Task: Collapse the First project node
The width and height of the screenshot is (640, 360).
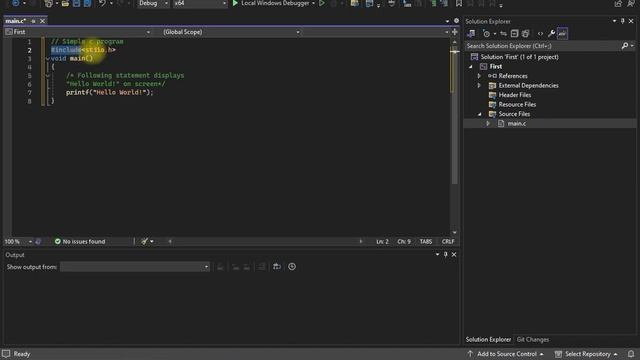Action: (x=471, y=67)
